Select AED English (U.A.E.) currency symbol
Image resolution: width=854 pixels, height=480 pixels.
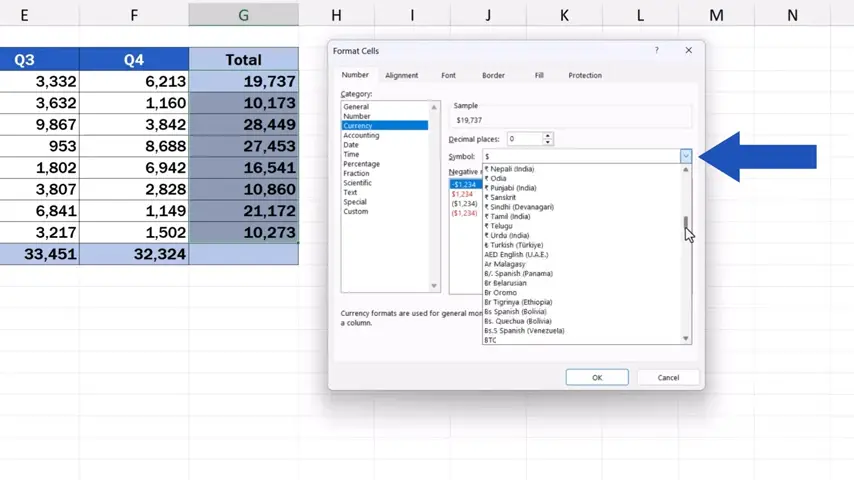click(523, 254)
